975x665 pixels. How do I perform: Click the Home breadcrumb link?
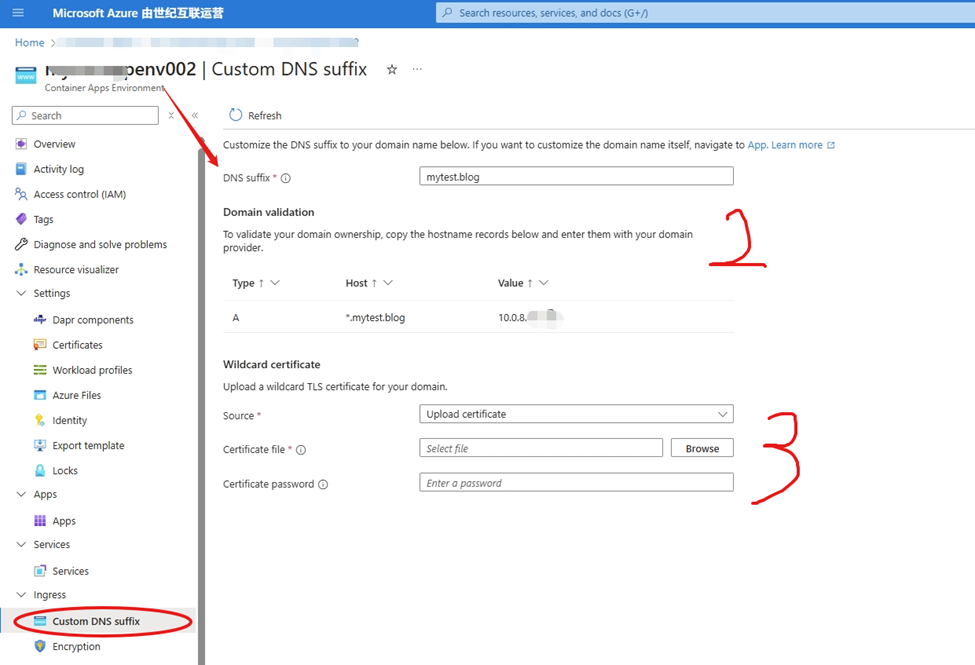coord(29,43)
